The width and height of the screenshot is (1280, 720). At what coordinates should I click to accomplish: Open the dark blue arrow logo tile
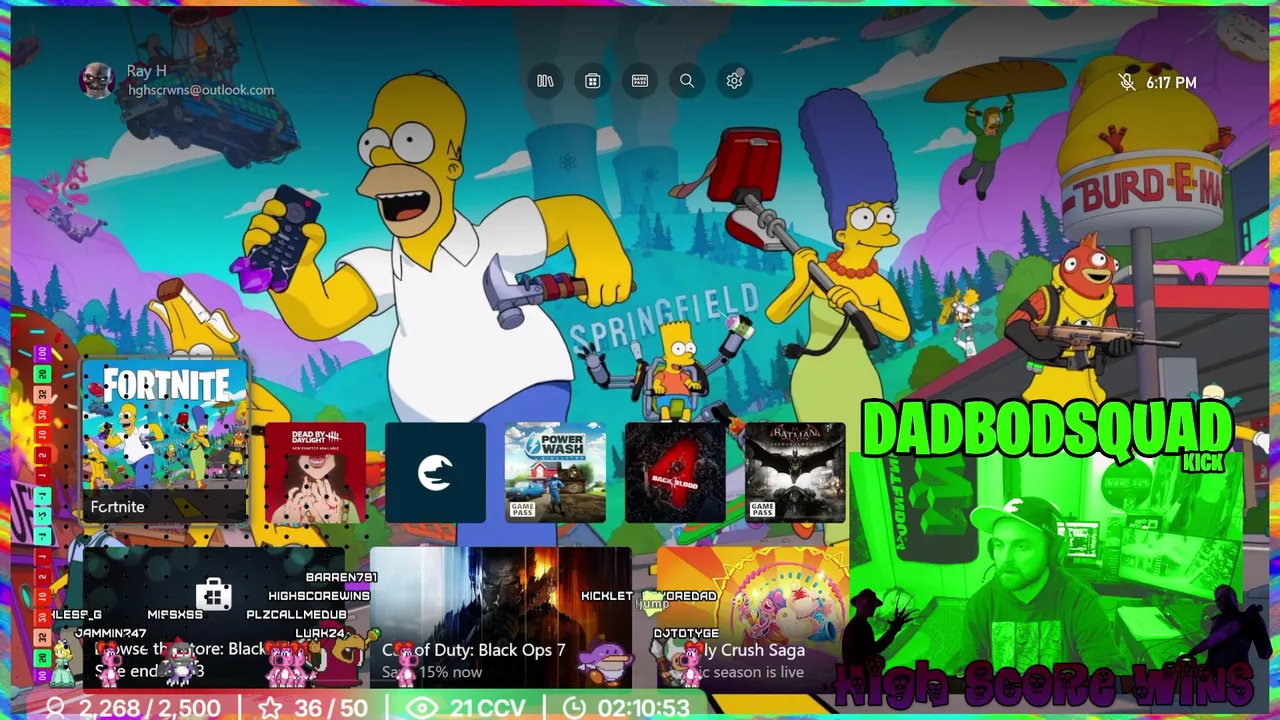[x=435, y=473]
